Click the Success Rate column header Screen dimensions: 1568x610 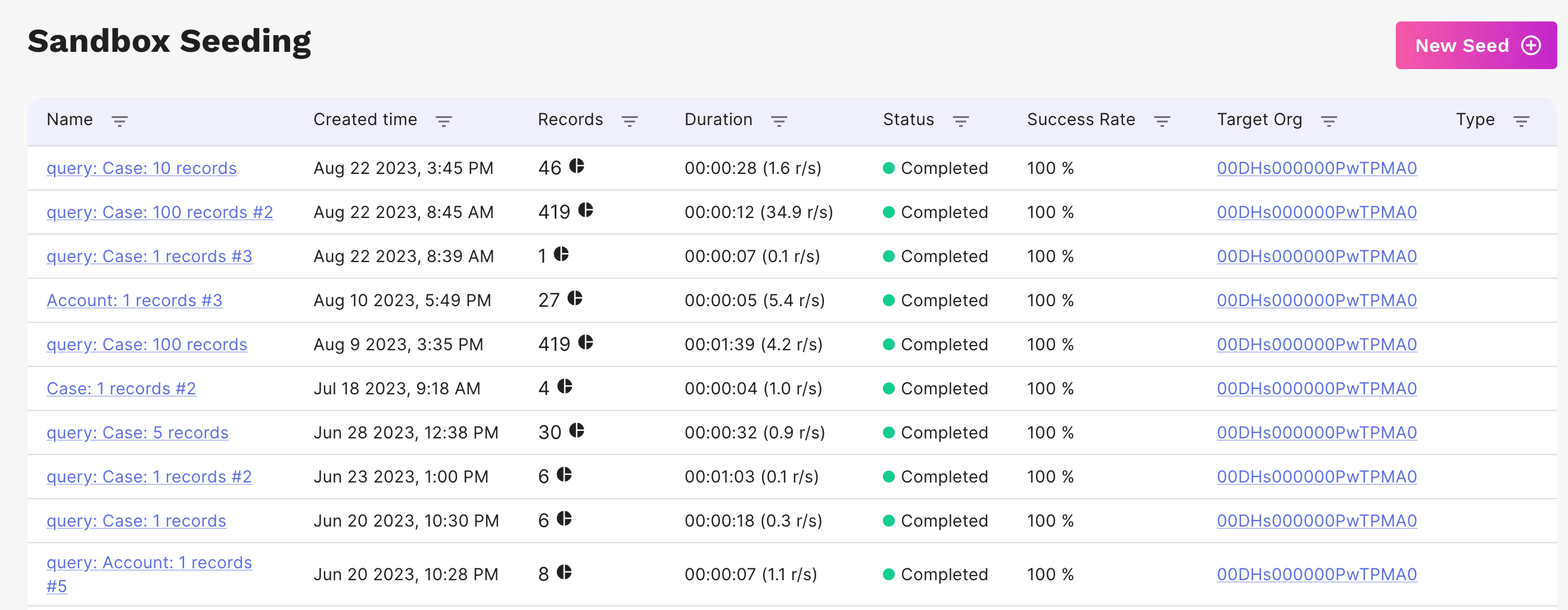pyautogui.click(x=1081, y=120)
